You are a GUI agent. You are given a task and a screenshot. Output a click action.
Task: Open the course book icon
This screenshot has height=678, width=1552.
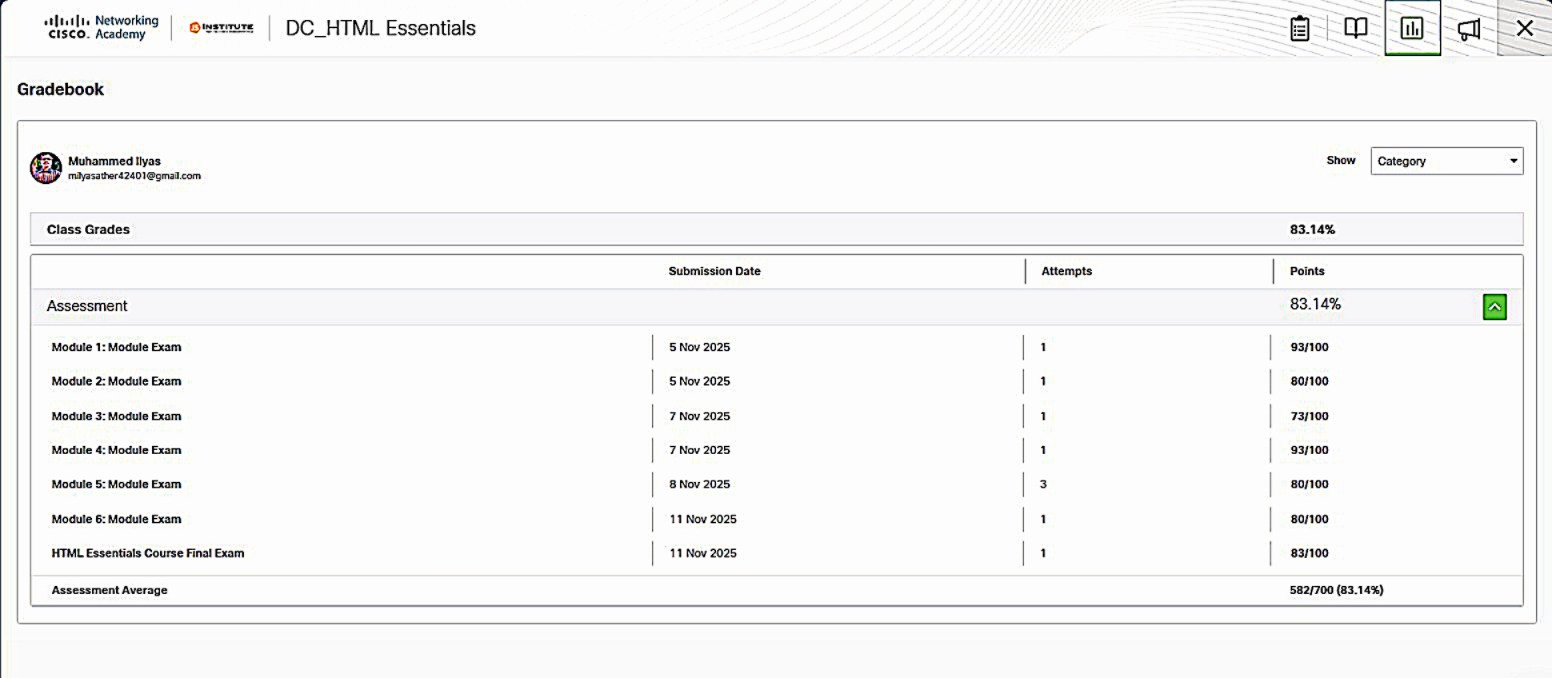[1355, 28]
